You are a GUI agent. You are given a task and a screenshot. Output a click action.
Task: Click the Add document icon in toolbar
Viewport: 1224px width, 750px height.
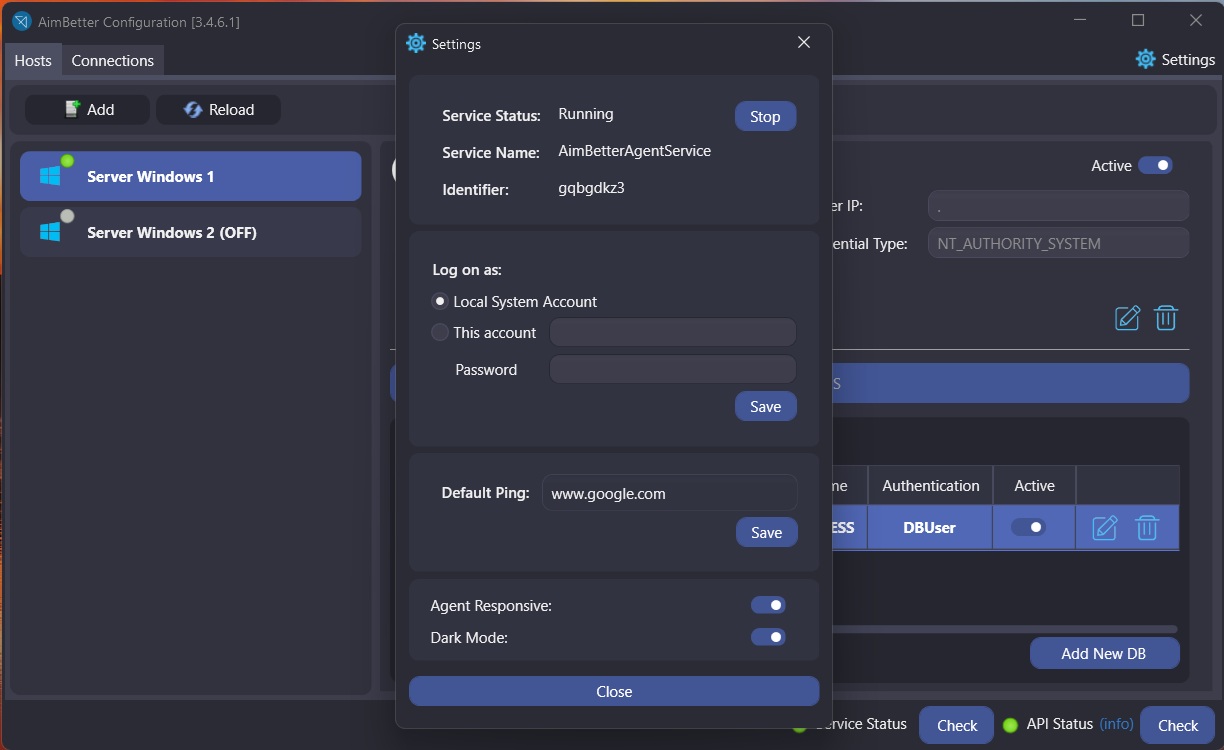point(72,109)
